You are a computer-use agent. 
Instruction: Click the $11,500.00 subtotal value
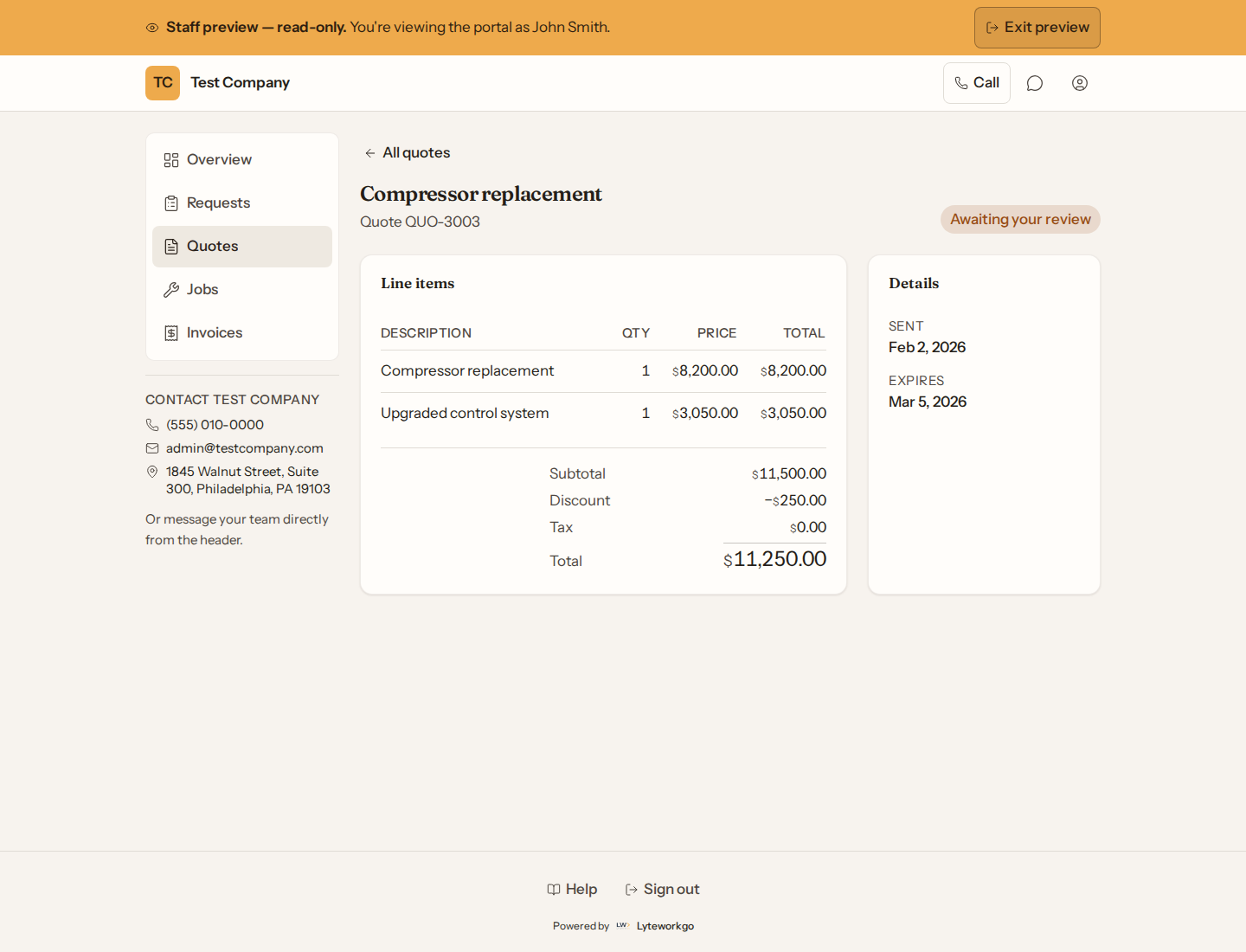pyautogui.click(x=789, y=473)
